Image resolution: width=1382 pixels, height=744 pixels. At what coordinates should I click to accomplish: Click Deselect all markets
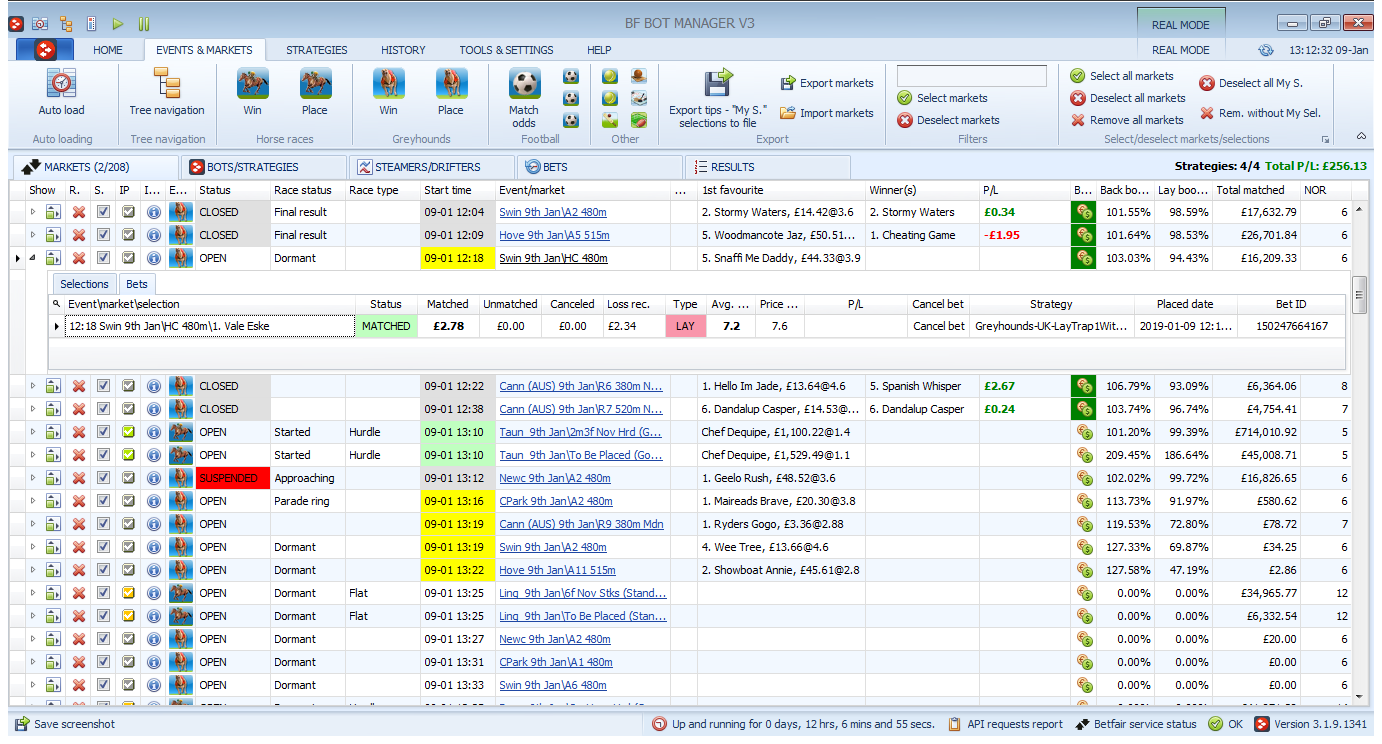pos(1128,98)
